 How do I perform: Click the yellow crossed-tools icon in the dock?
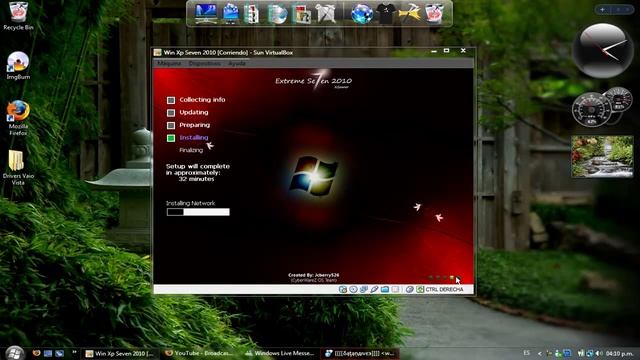click(x=410, y=13)
